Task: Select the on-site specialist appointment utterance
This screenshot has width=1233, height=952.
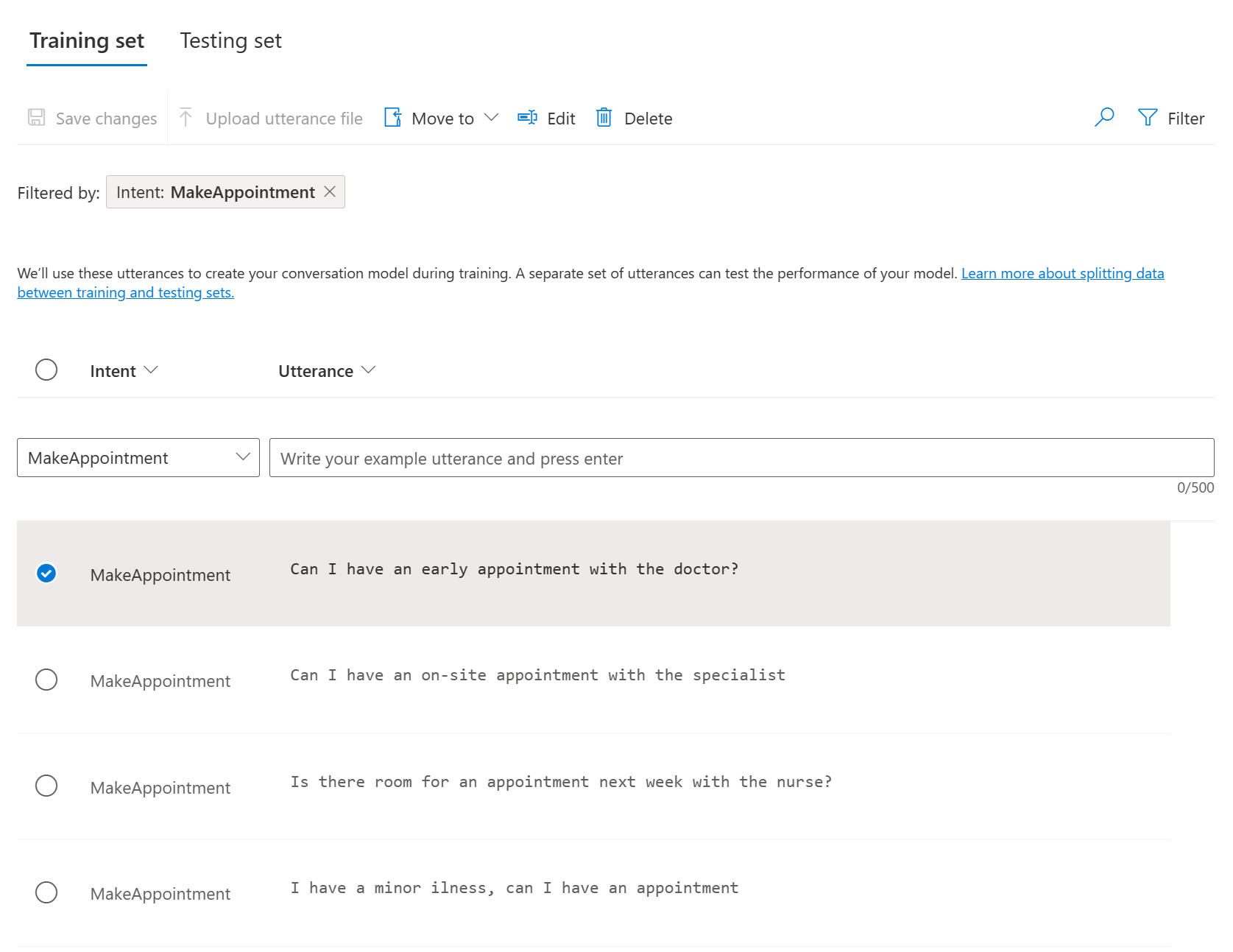Action: point(46,680)
